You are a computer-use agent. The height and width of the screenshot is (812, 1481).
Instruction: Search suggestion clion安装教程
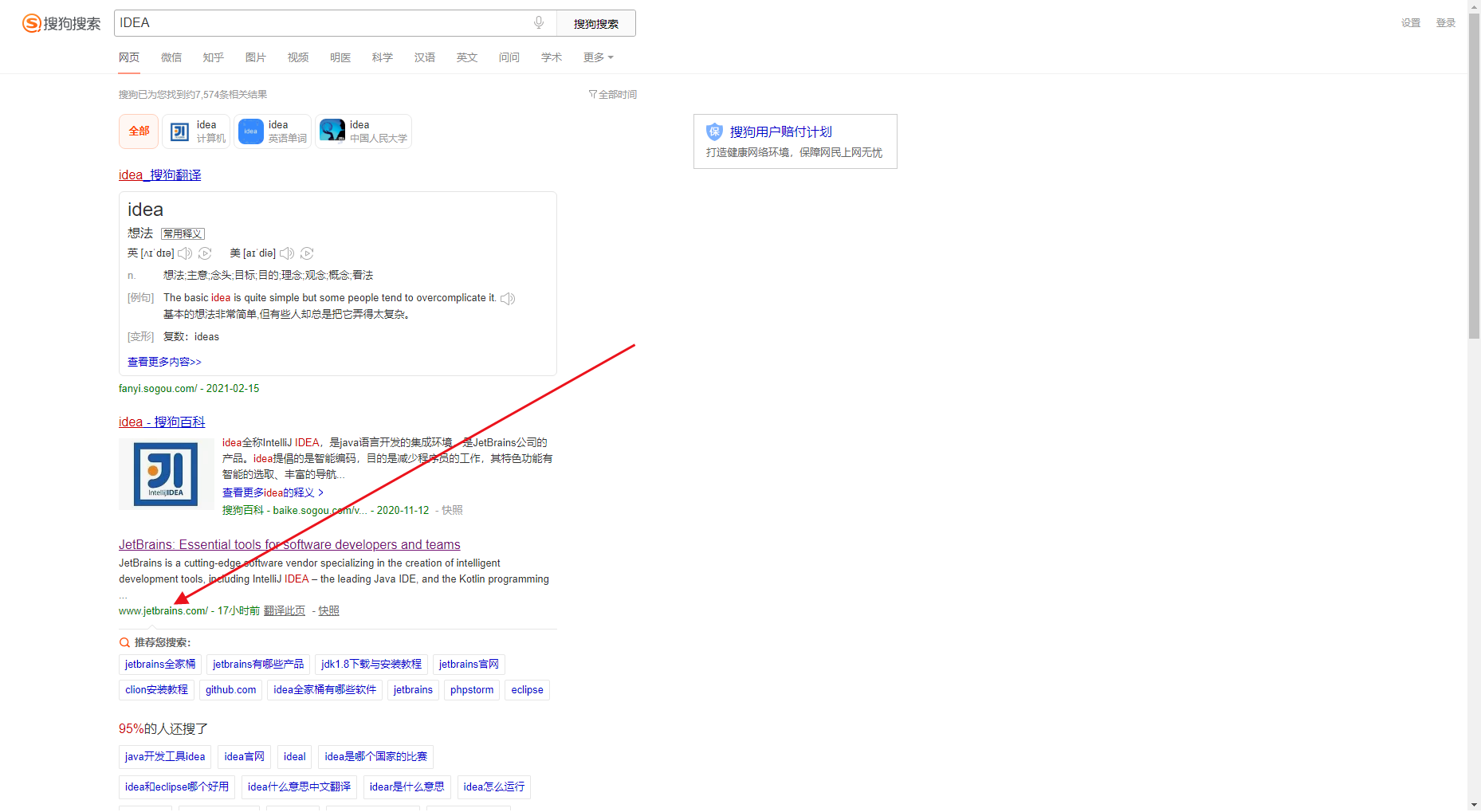[156, 690]
